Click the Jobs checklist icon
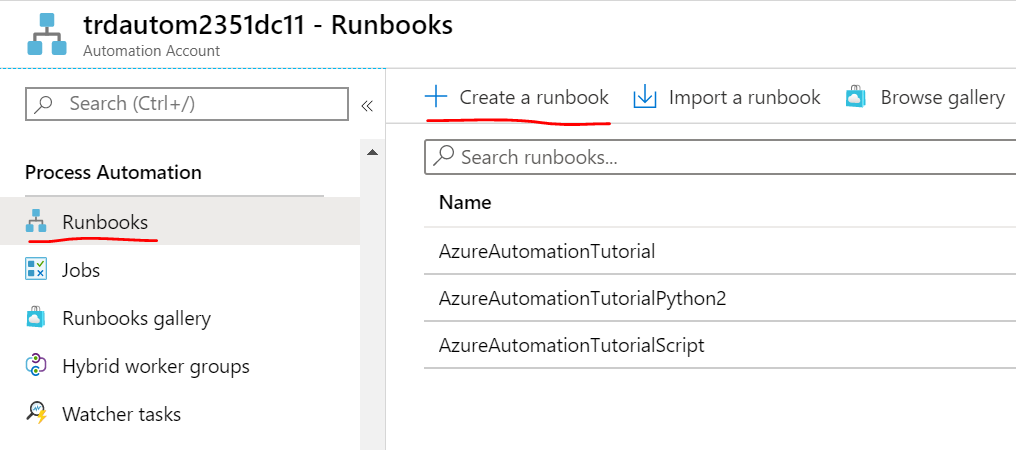The height and width of the screenshot is (450, 1016). [36, 270]
